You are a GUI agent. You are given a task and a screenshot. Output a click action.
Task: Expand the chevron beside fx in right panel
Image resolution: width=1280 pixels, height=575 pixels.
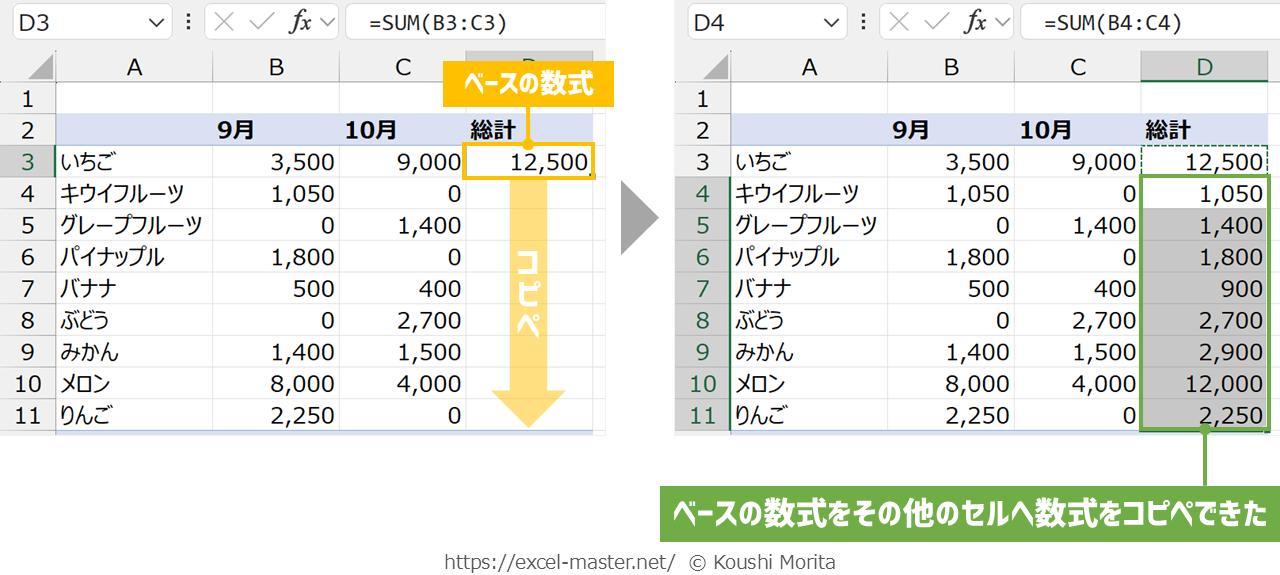click(x=1002, y=23)
